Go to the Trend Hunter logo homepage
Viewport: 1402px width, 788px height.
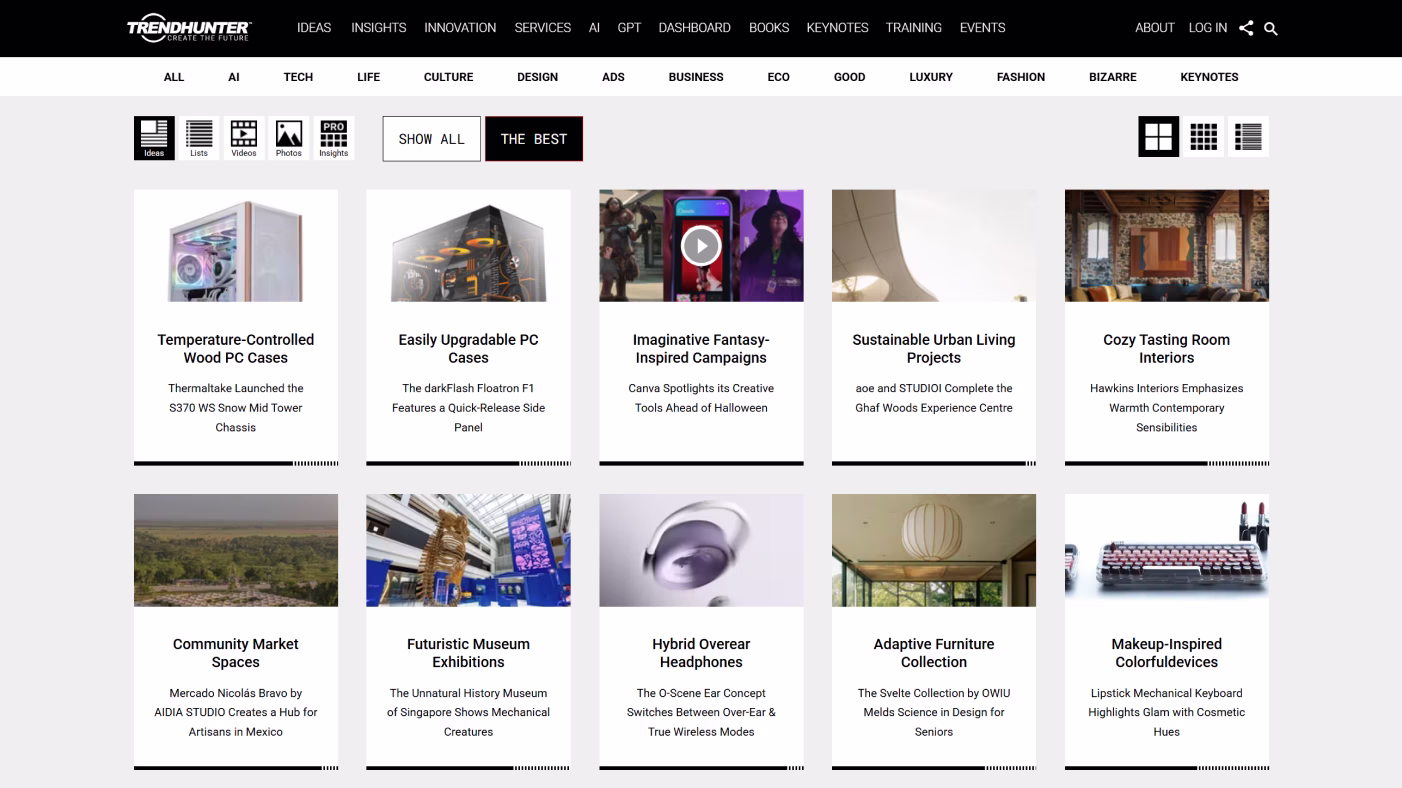(189, 28)
